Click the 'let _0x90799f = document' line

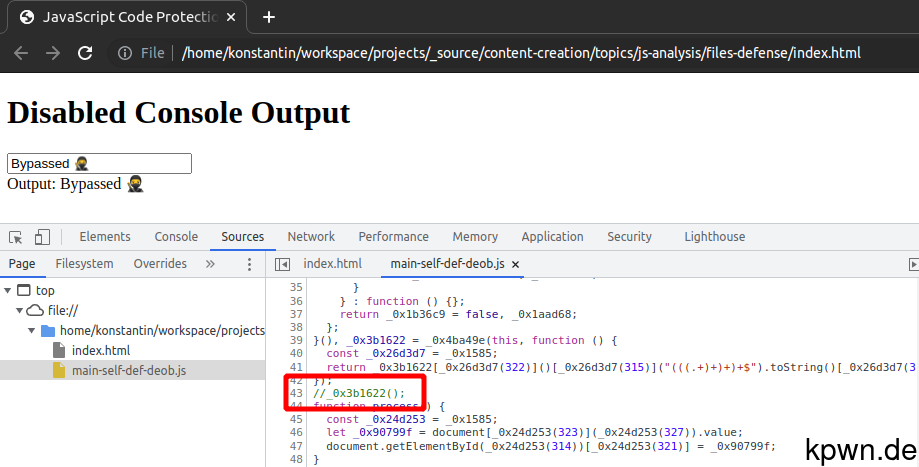tap(535, 432)
